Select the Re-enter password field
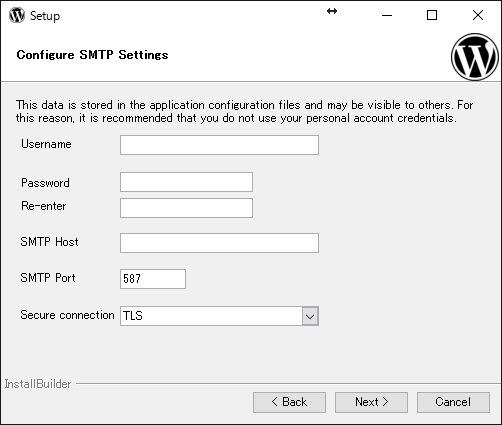Image resolution: width=502 pixels, height=425 pixels. (x=186, y=208)
